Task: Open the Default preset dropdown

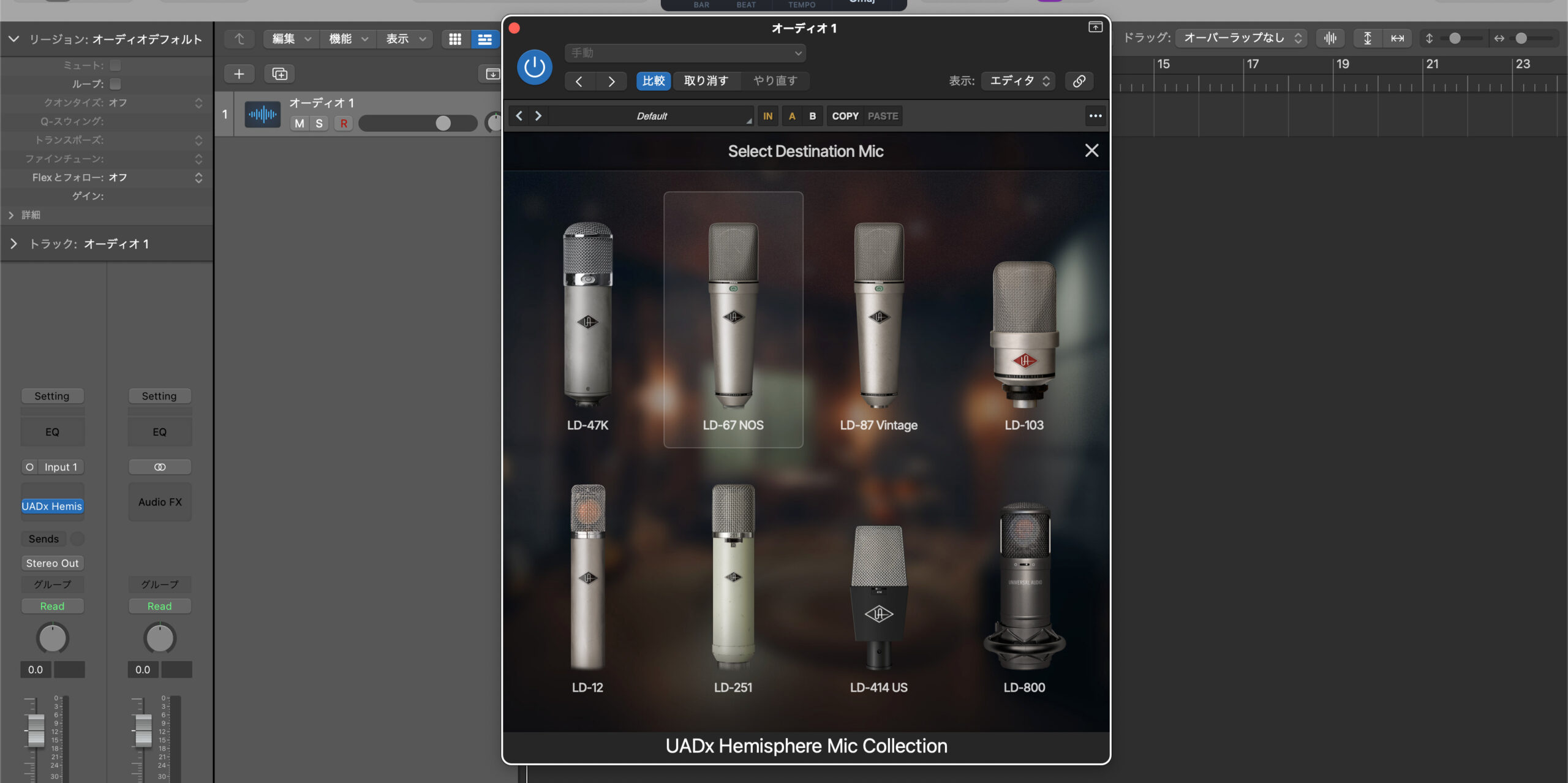Action: point(651,116)
